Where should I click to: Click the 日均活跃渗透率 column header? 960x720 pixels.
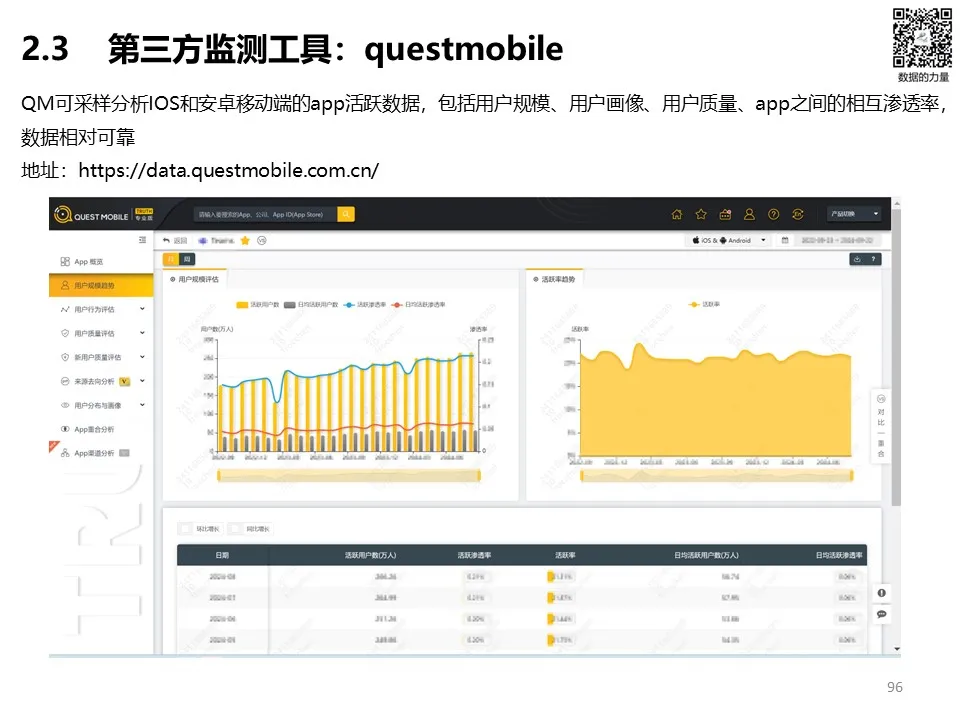839,555
